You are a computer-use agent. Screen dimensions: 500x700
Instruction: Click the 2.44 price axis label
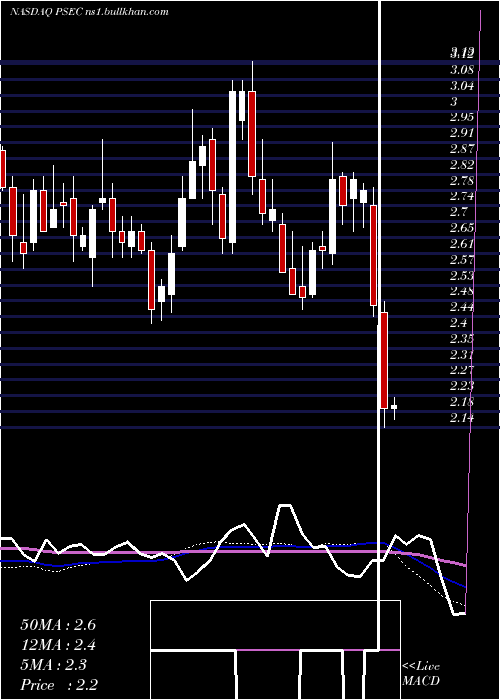tap(462, 308)
